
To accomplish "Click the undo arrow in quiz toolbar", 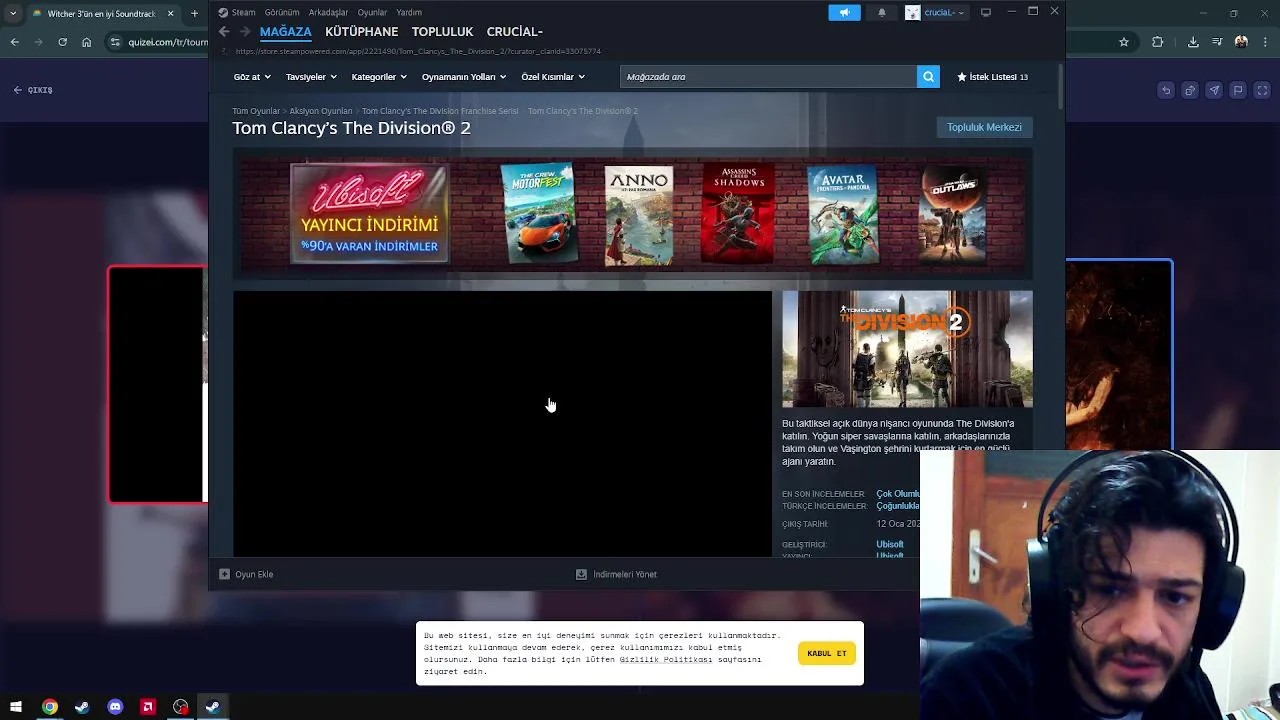I will coord(1166,90).
